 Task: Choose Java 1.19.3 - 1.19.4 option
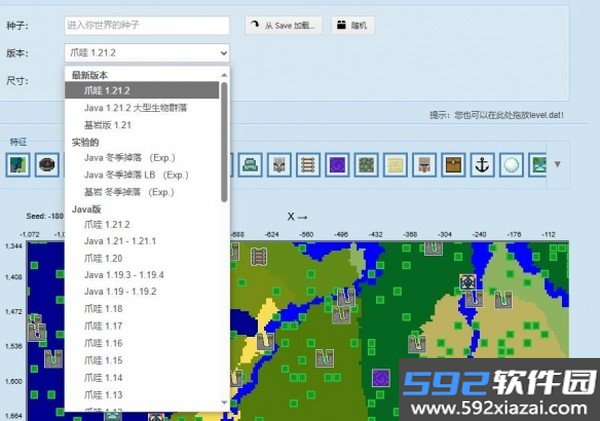coord(142,275)
